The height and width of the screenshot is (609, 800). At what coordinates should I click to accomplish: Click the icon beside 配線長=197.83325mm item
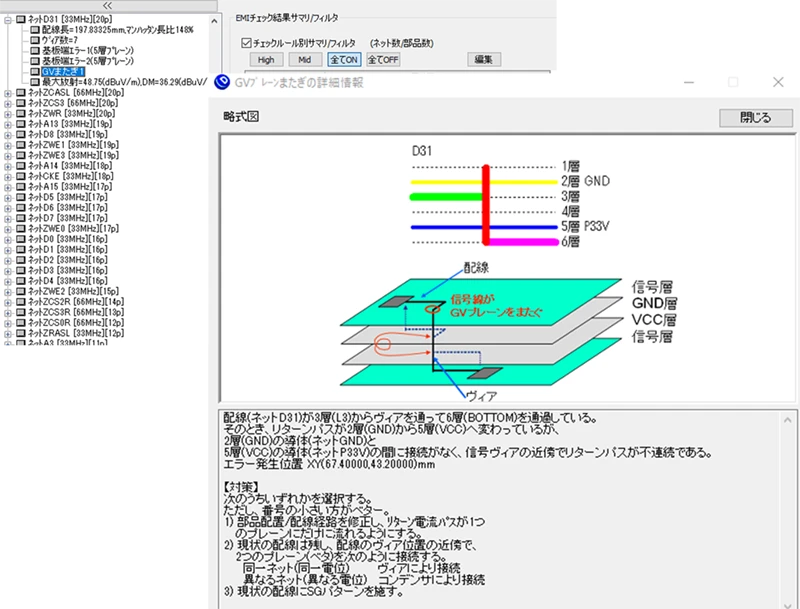point(34,30)
